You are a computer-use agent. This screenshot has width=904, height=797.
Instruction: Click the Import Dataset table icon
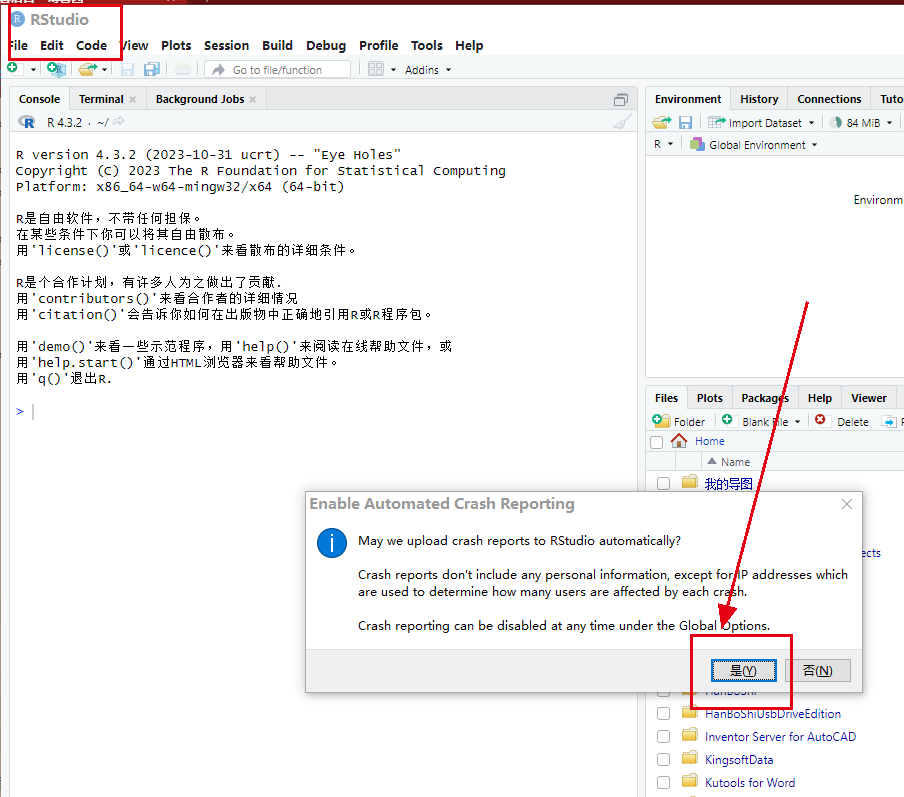(x=717, y=122)
